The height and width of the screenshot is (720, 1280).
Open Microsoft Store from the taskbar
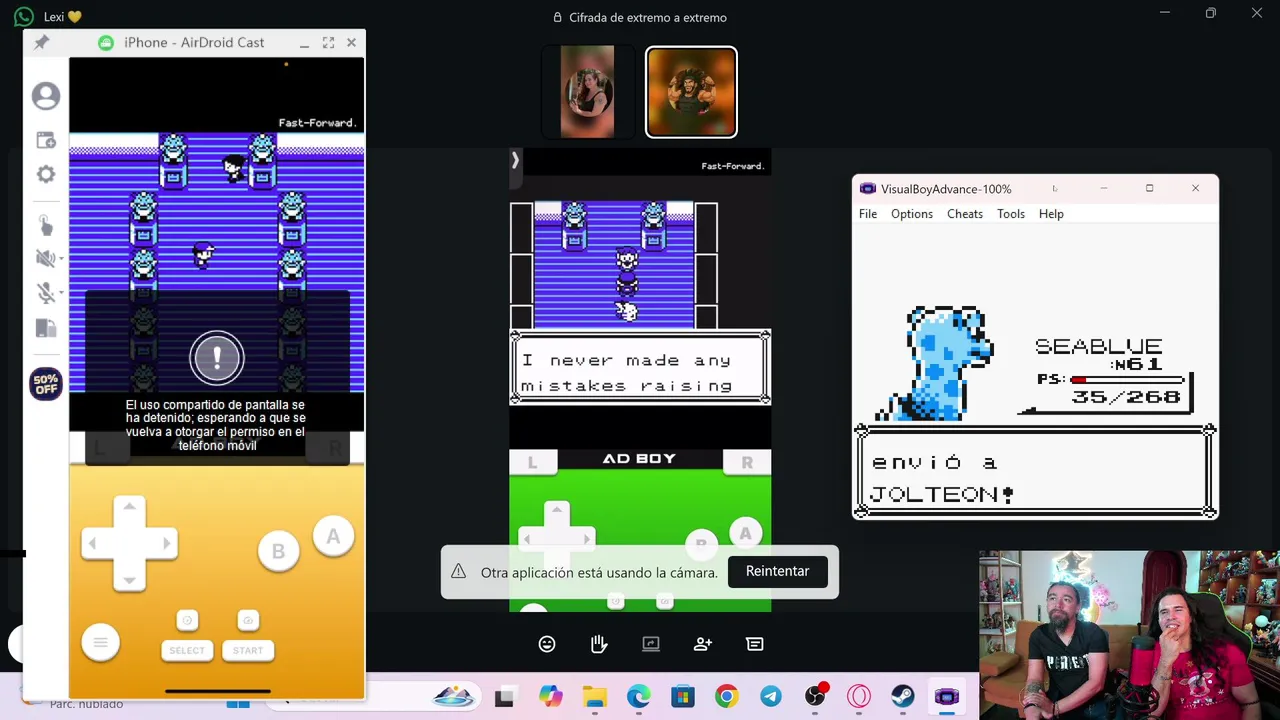[682, 697]
